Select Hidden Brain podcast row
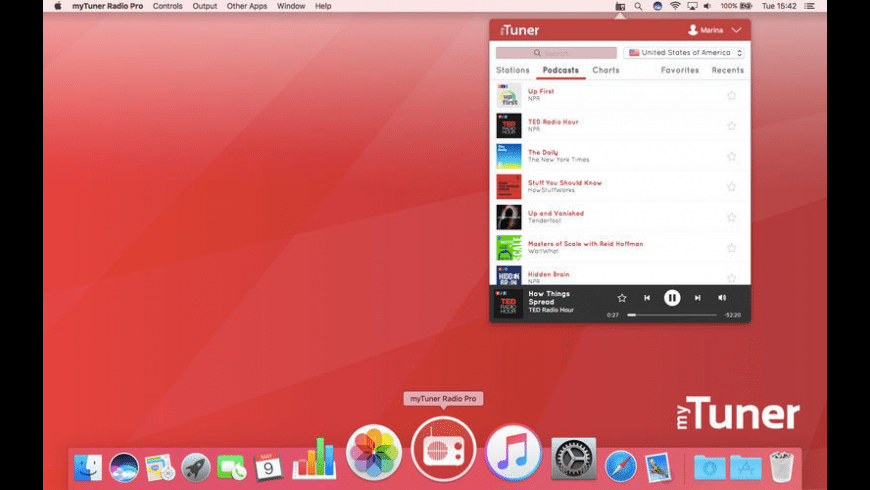Screen dimensions: 870x490 tap(620, 275)
